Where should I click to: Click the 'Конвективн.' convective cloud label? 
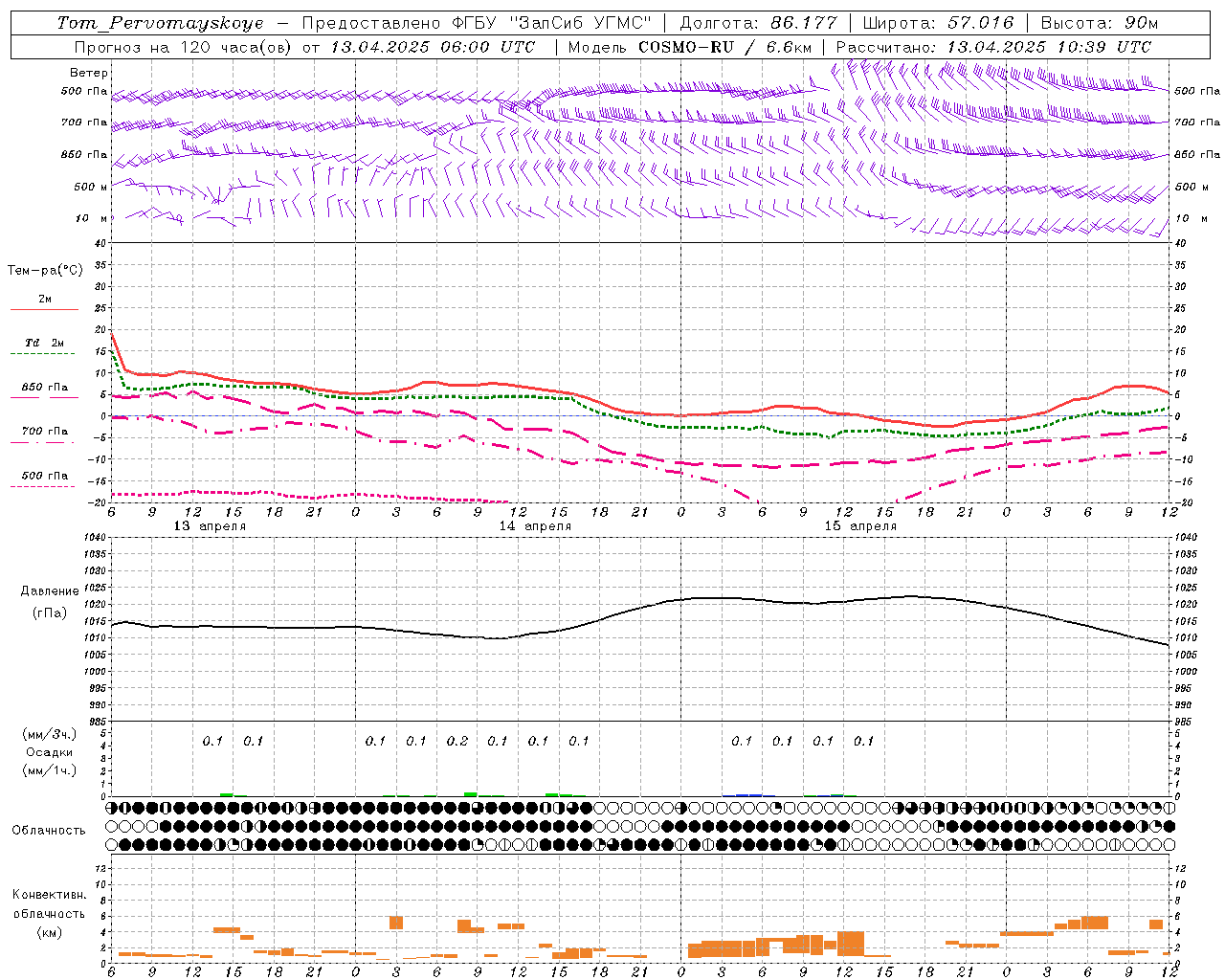49,895
